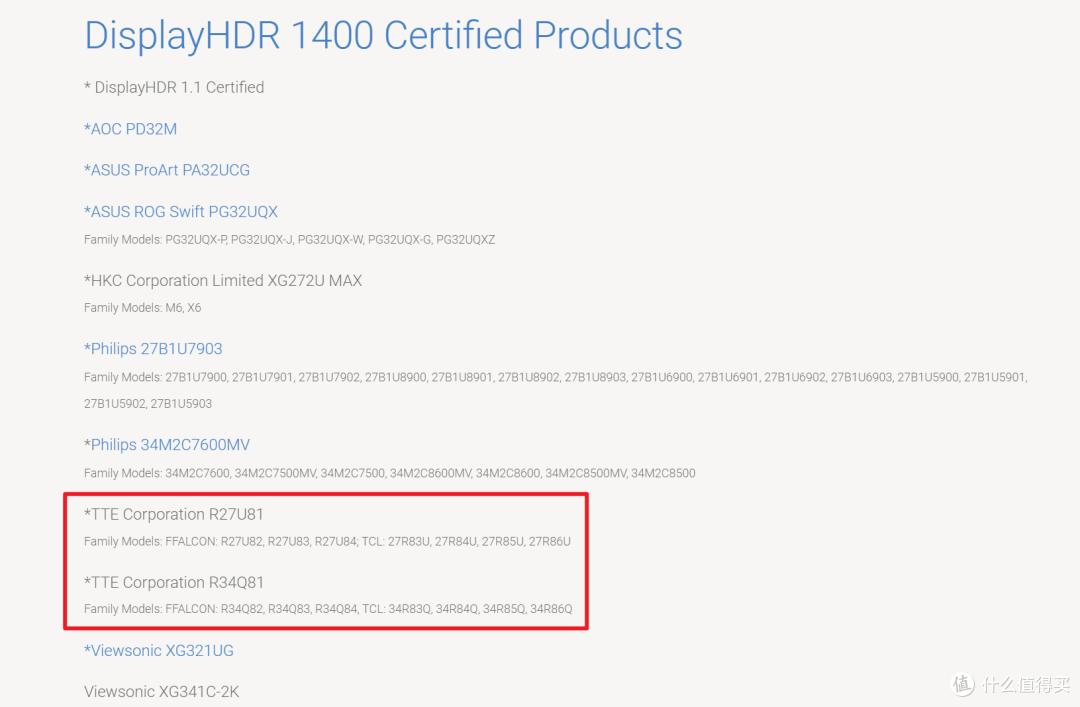Image resolution: width=1080 pixels, height=707 pixels.
Task: Open the AOC PD32M product link
Action: pyautogui.click(x=130, y=129)
